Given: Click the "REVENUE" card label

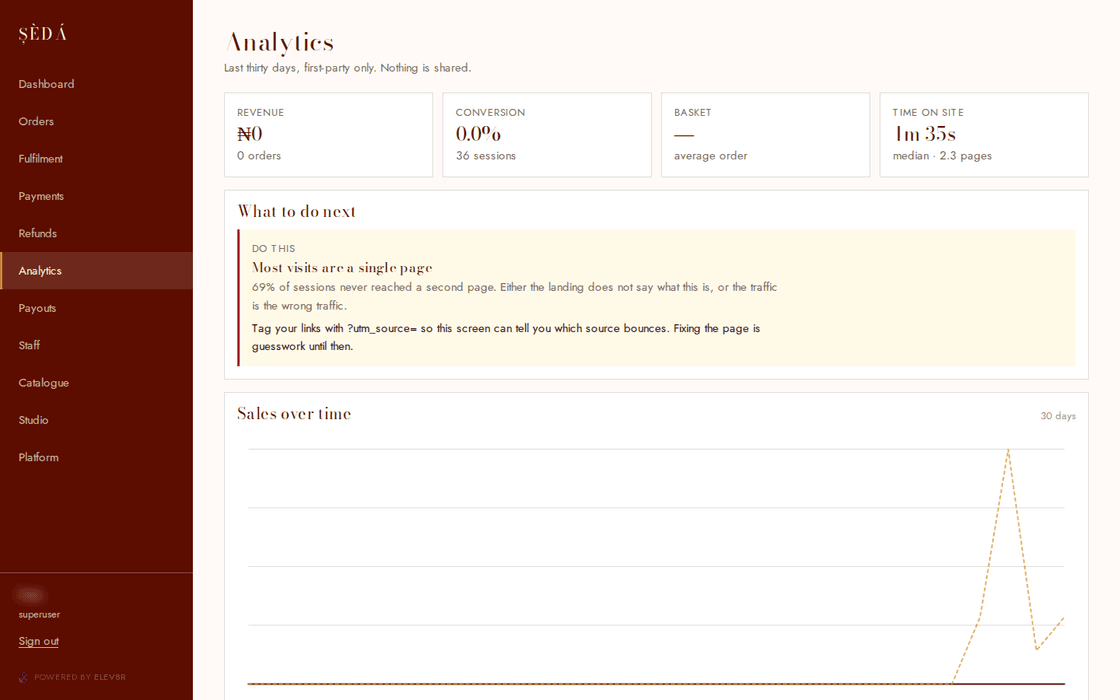Looking at the screenshot, I should tap(261, 112).
